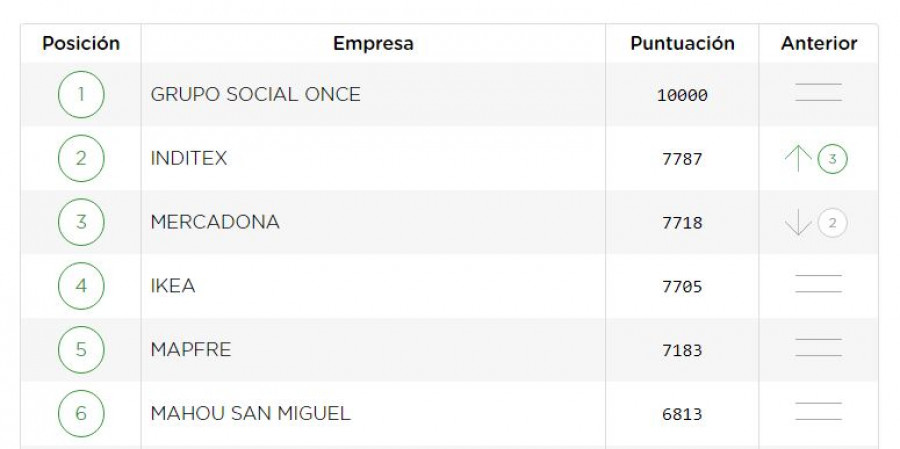Click the Anterior column header
900x449 pixels.
pos(819,44)
